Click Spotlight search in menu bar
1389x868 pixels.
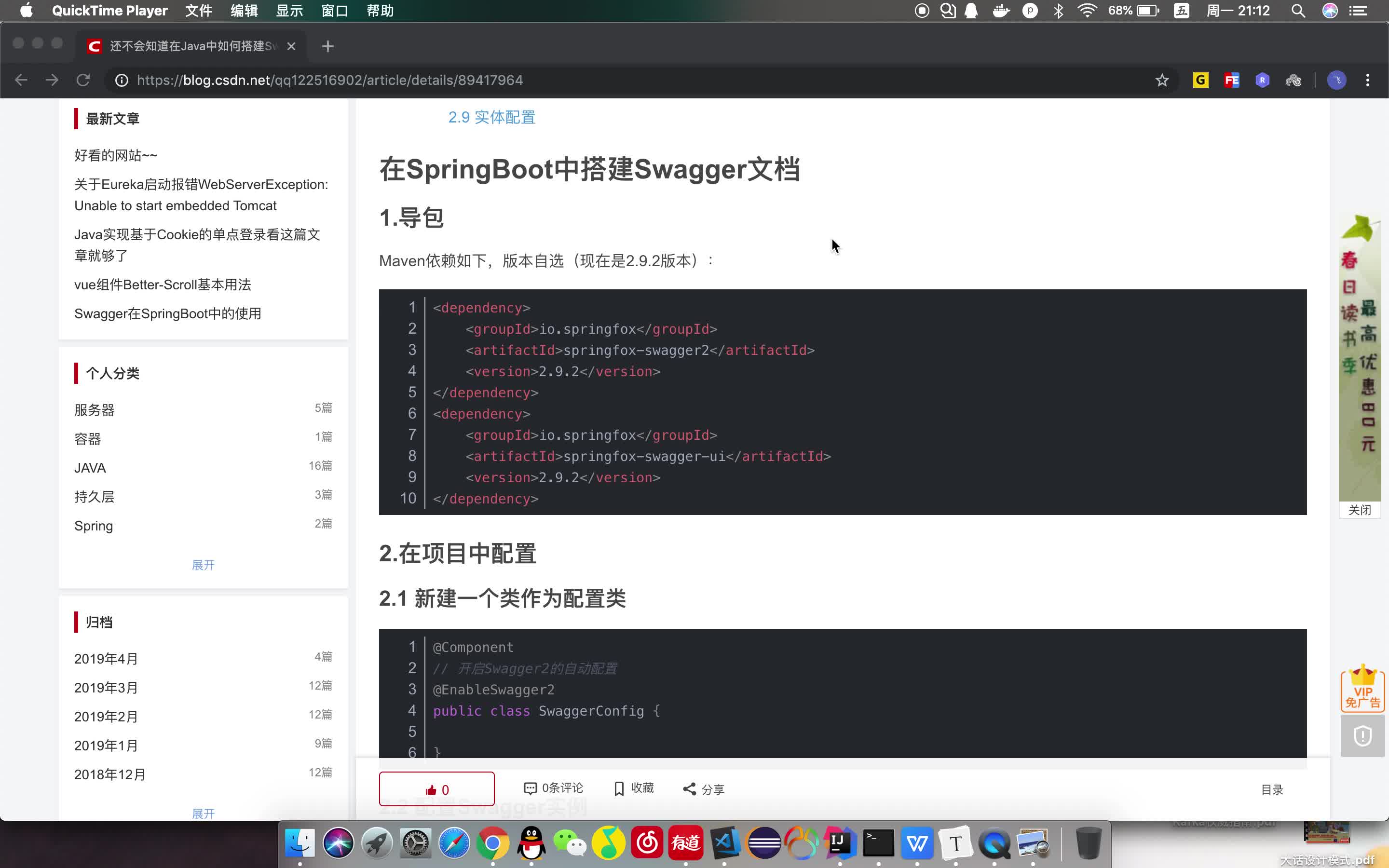point(1298,10)
